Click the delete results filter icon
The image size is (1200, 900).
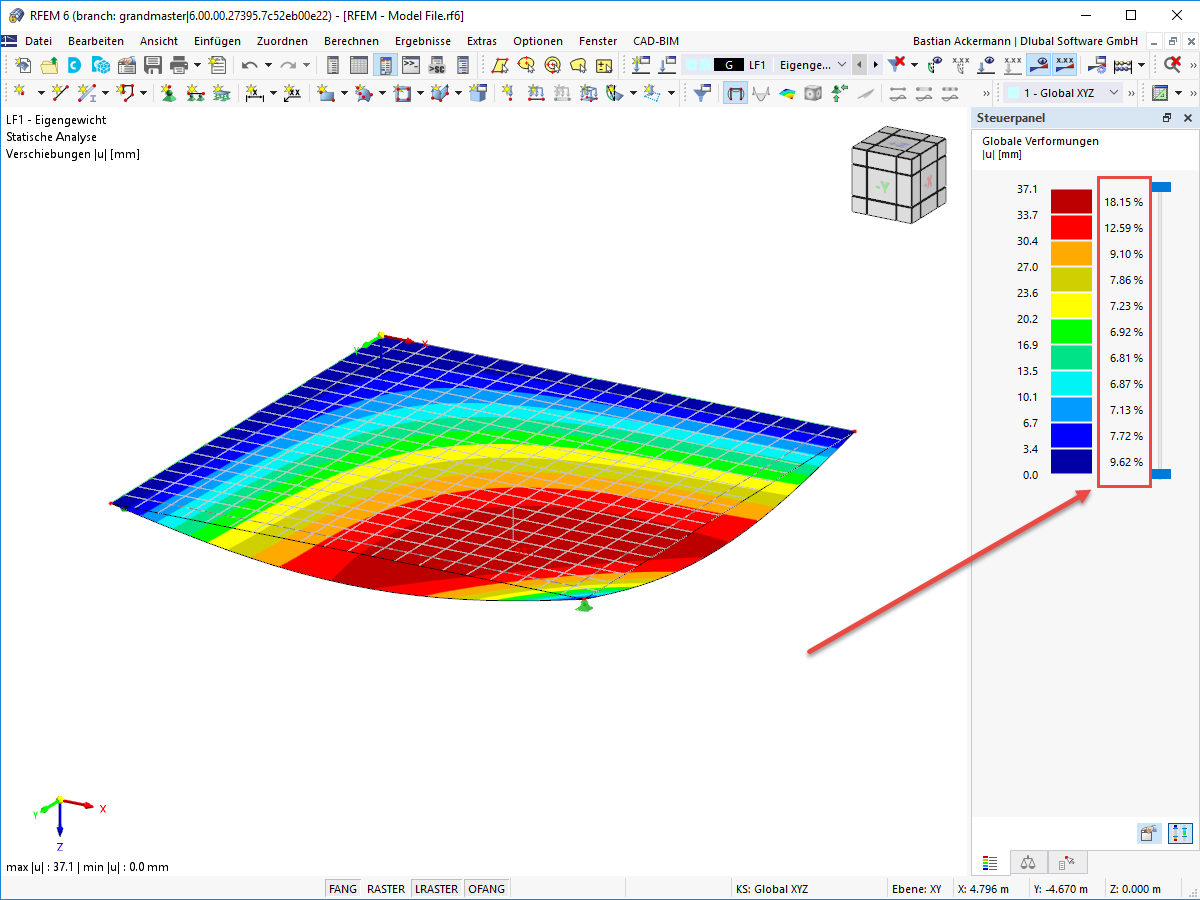pos(897,65)
